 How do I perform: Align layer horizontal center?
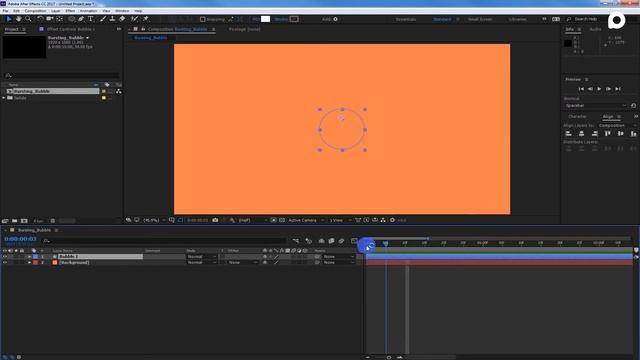pyautogui.click(x=582, y=134)
